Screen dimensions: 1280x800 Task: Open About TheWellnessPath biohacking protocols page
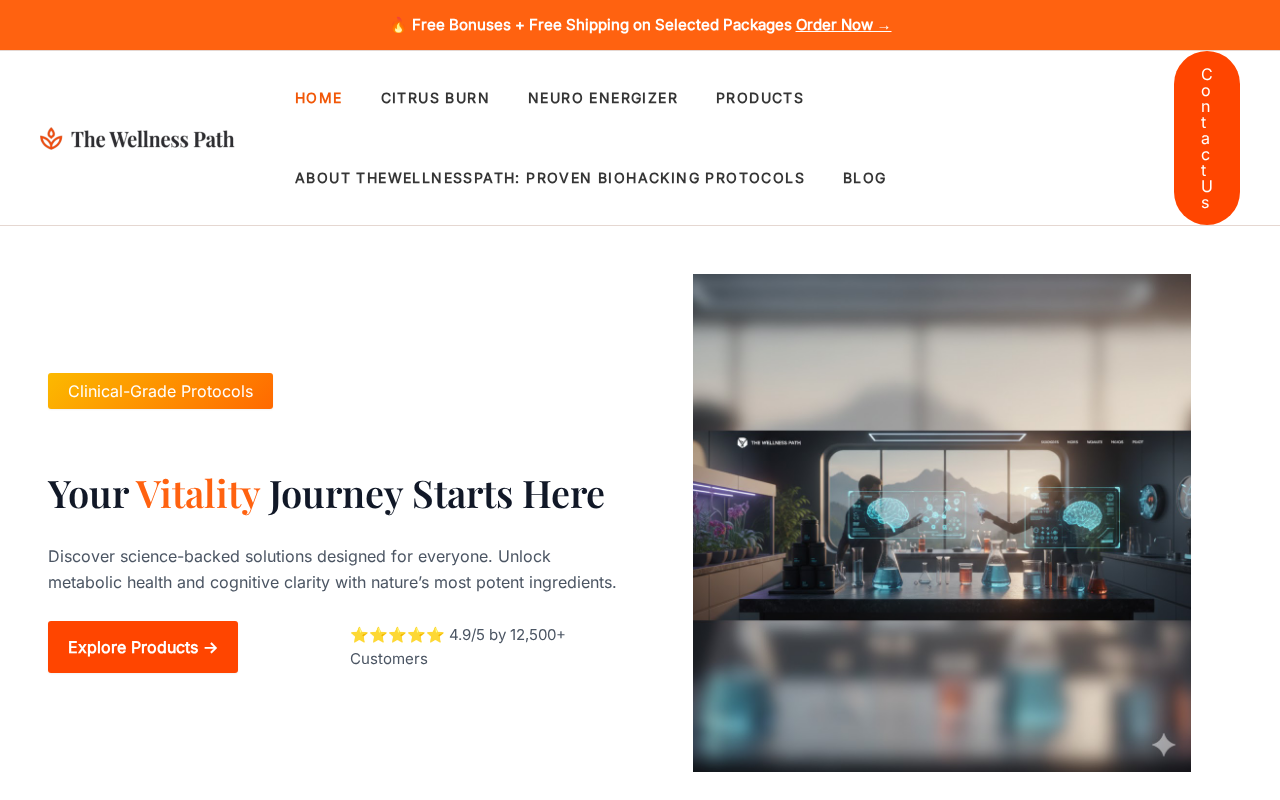(550, 178)
